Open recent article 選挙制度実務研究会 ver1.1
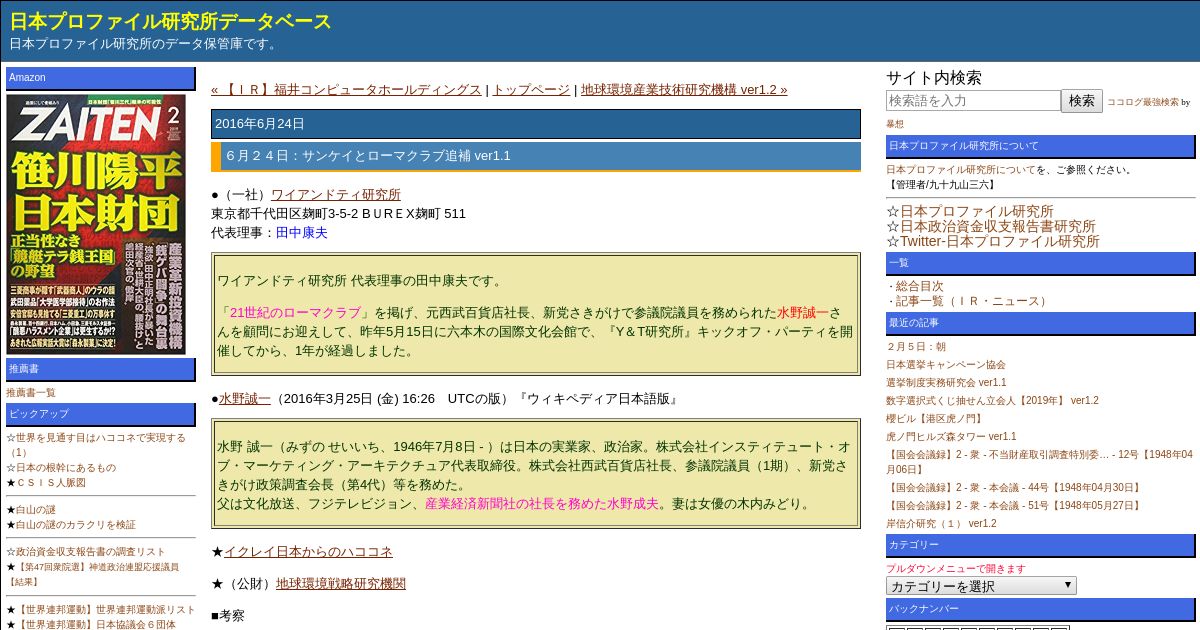Viewport: 1200px width, 630px height. tap(946, 383)
